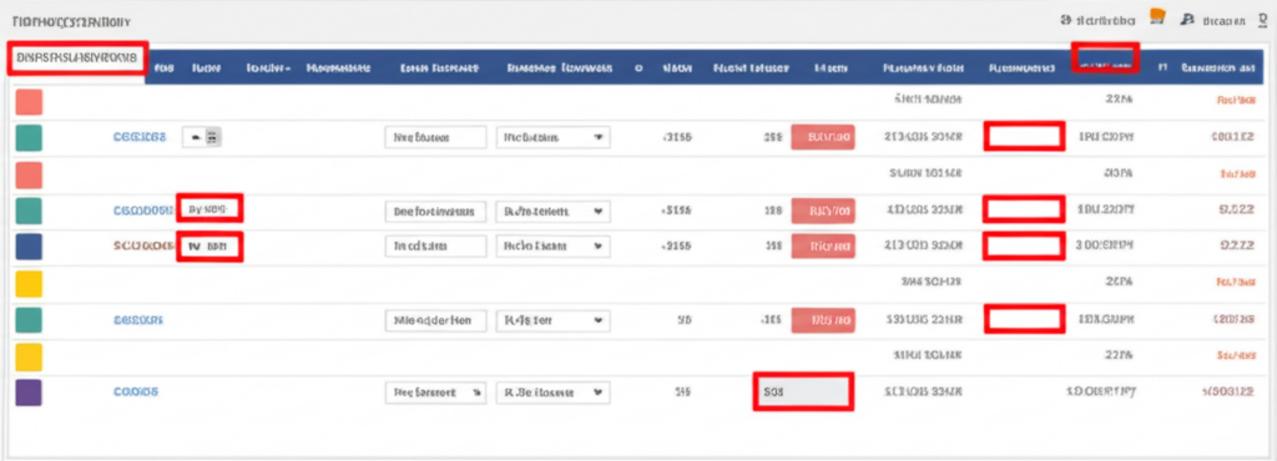Viewport: 1277px width, 461px height.
Task: Click the orange notification icon in top header
Action: point(1159,17)
